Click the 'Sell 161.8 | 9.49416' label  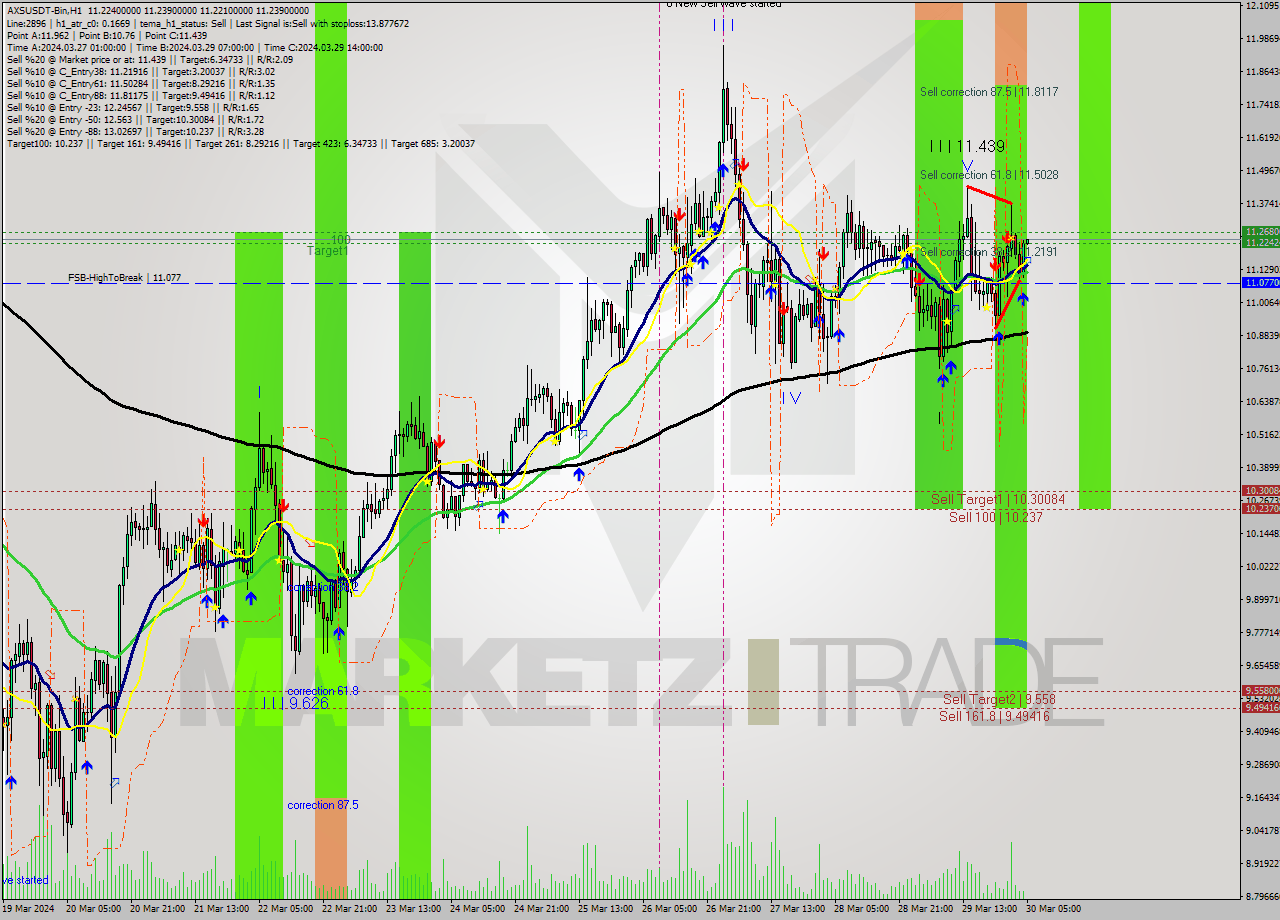(x=994, y=716)
